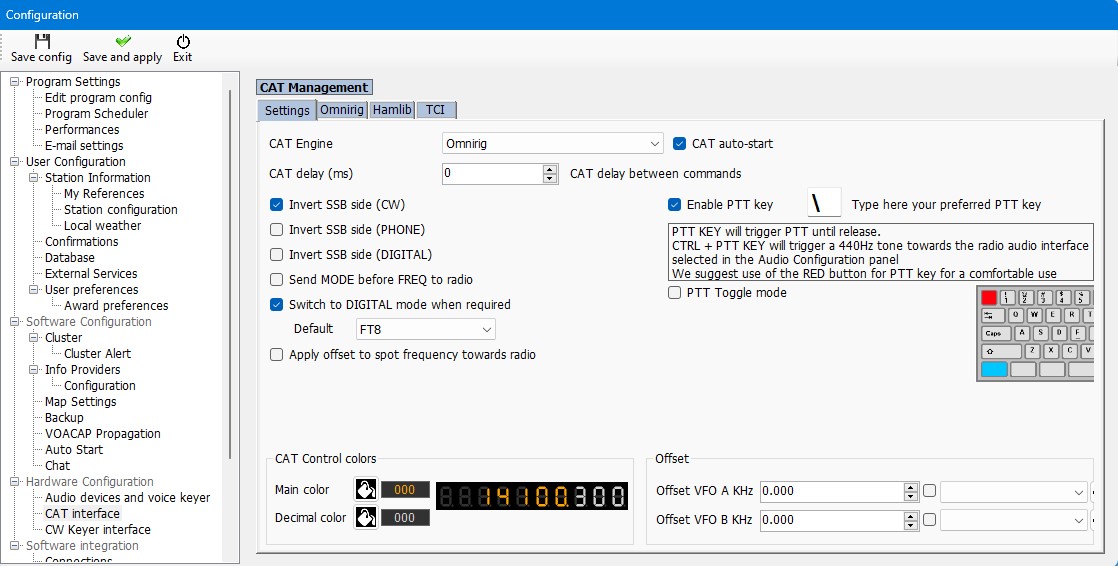Open the Default digital mode FT8 dropdown
The height and width of the screenshot is (566, 1118).
(426, 329)
